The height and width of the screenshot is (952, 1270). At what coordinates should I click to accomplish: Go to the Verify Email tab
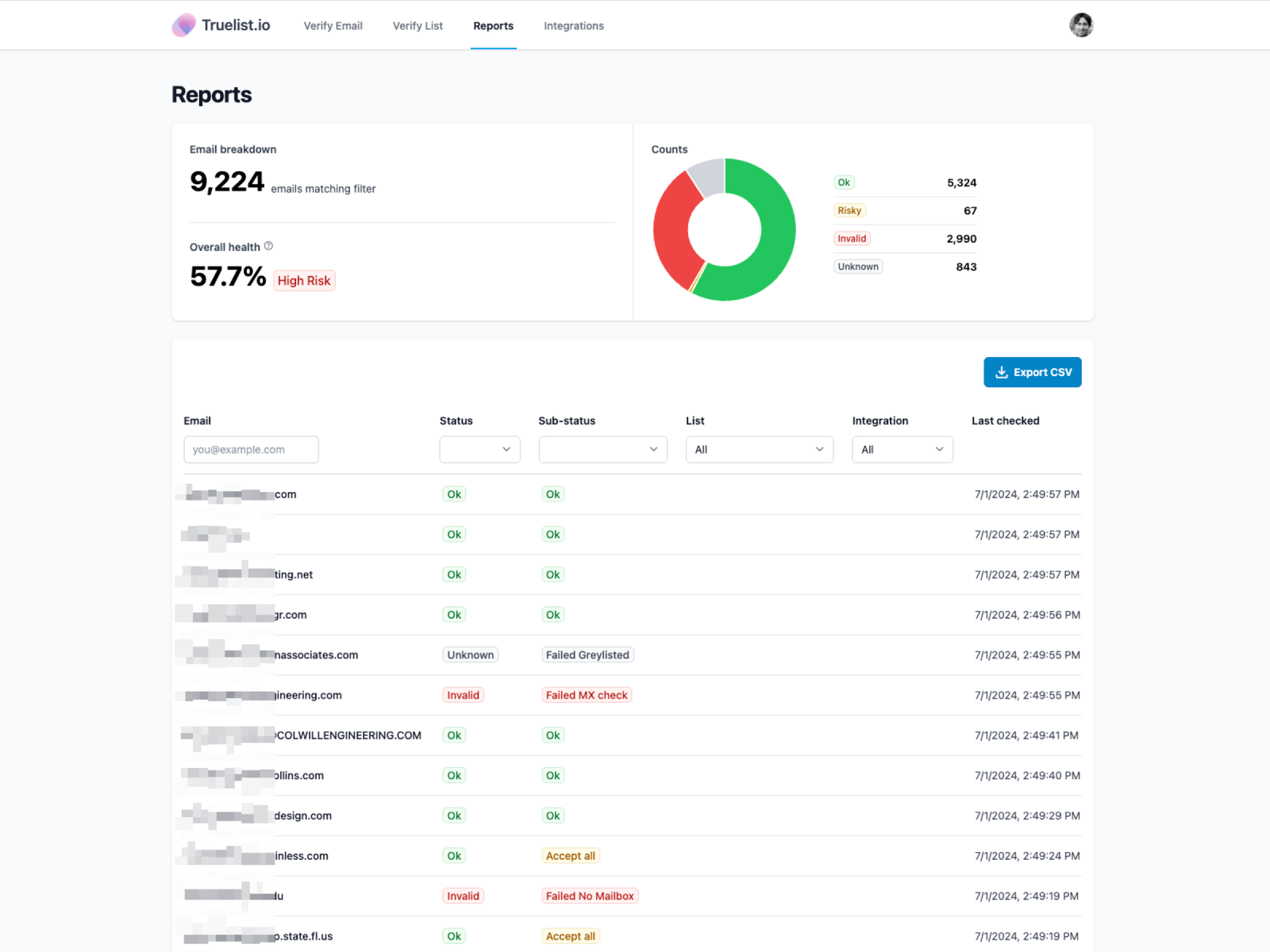[x=333, y=25]
